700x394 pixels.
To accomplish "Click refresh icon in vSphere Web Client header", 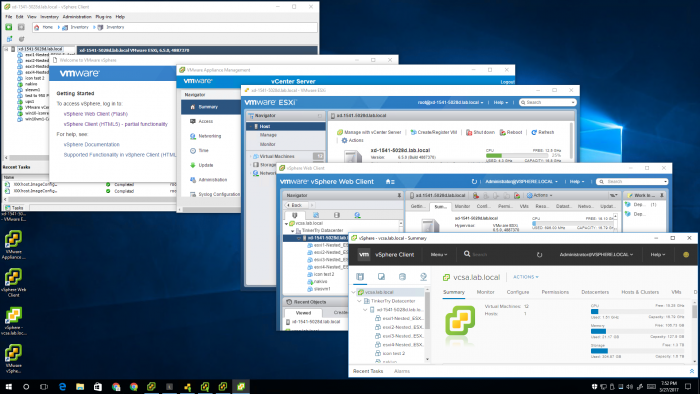I will [474, 182].
